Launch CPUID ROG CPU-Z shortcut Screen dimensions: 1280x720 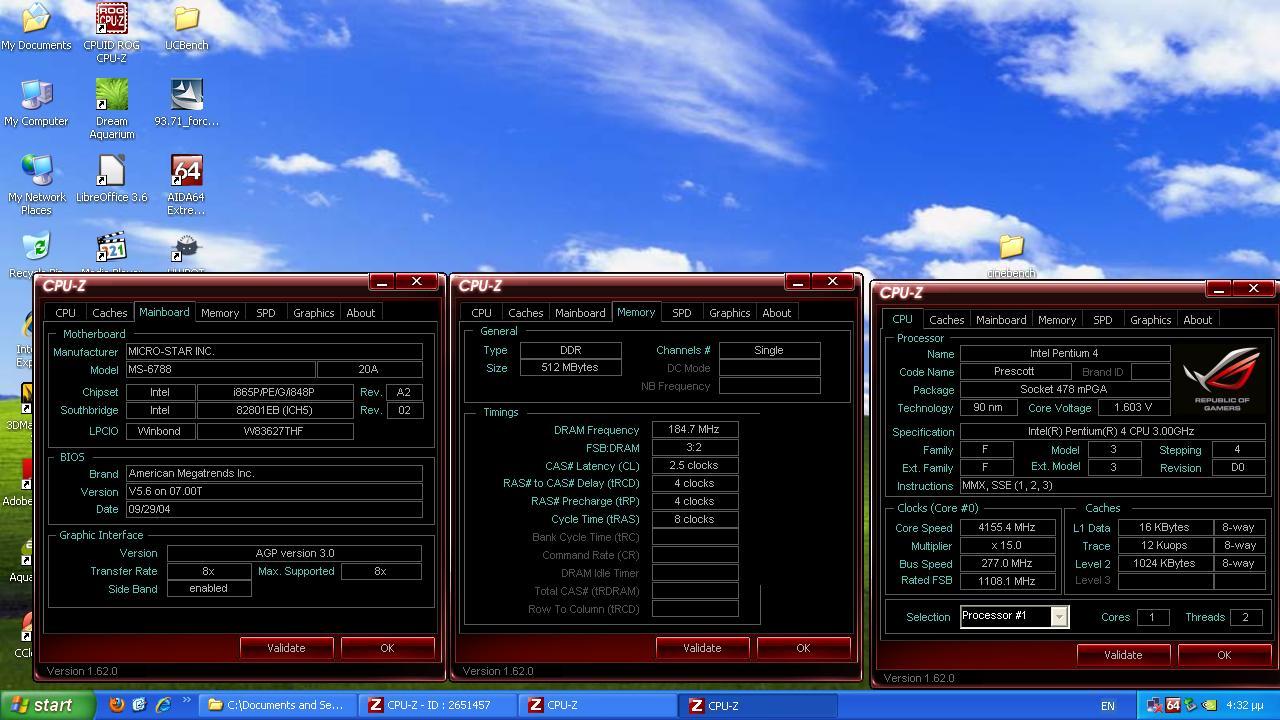pos(111,33)
